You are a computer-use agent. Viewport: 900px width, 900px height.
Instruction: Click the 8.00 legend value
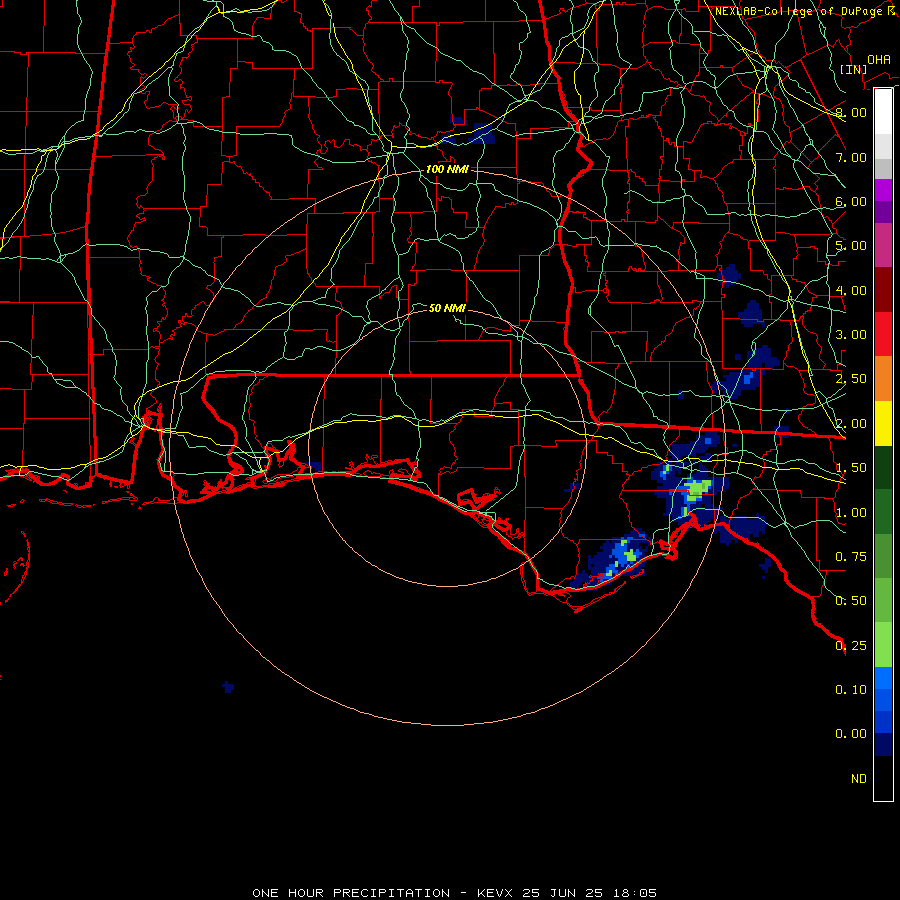point(851,112)
